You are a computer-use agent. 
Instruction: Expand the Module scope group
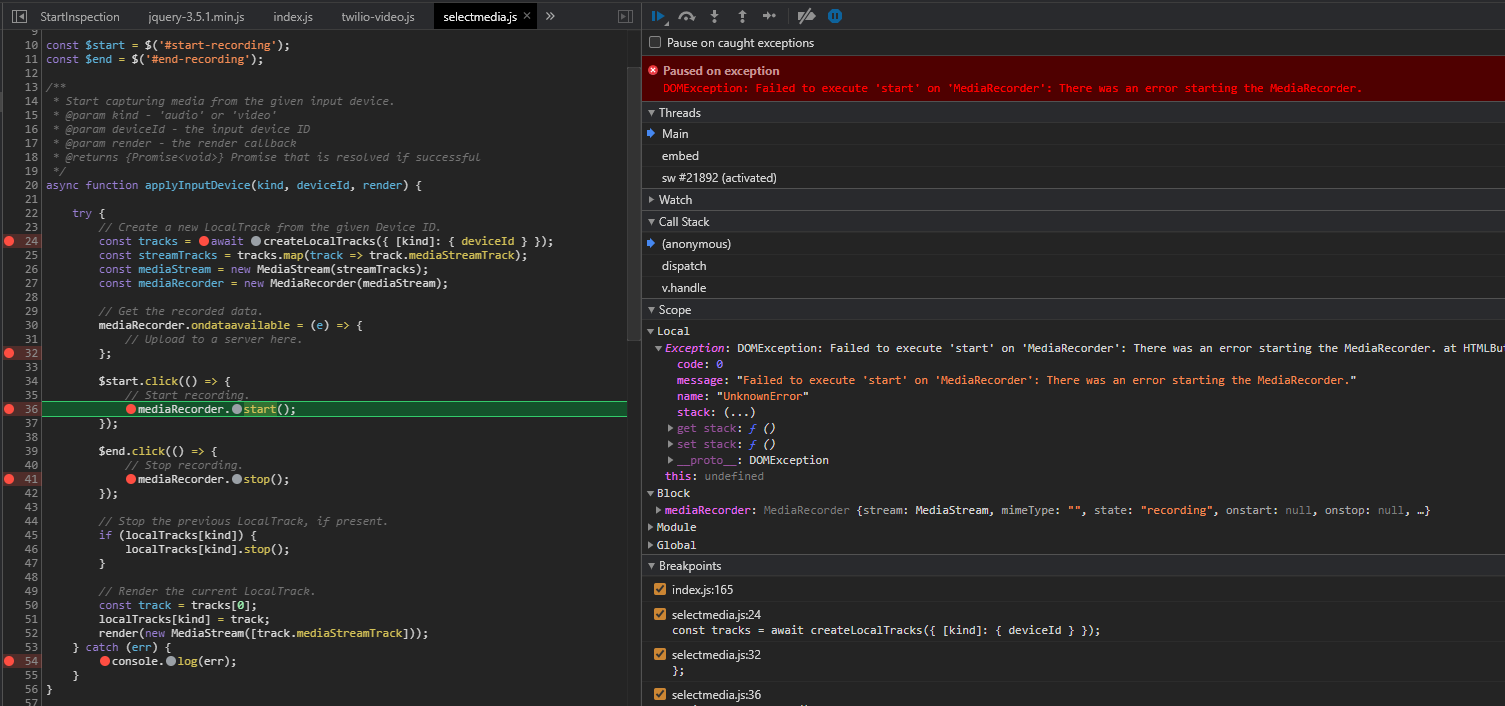coord(650,527)
